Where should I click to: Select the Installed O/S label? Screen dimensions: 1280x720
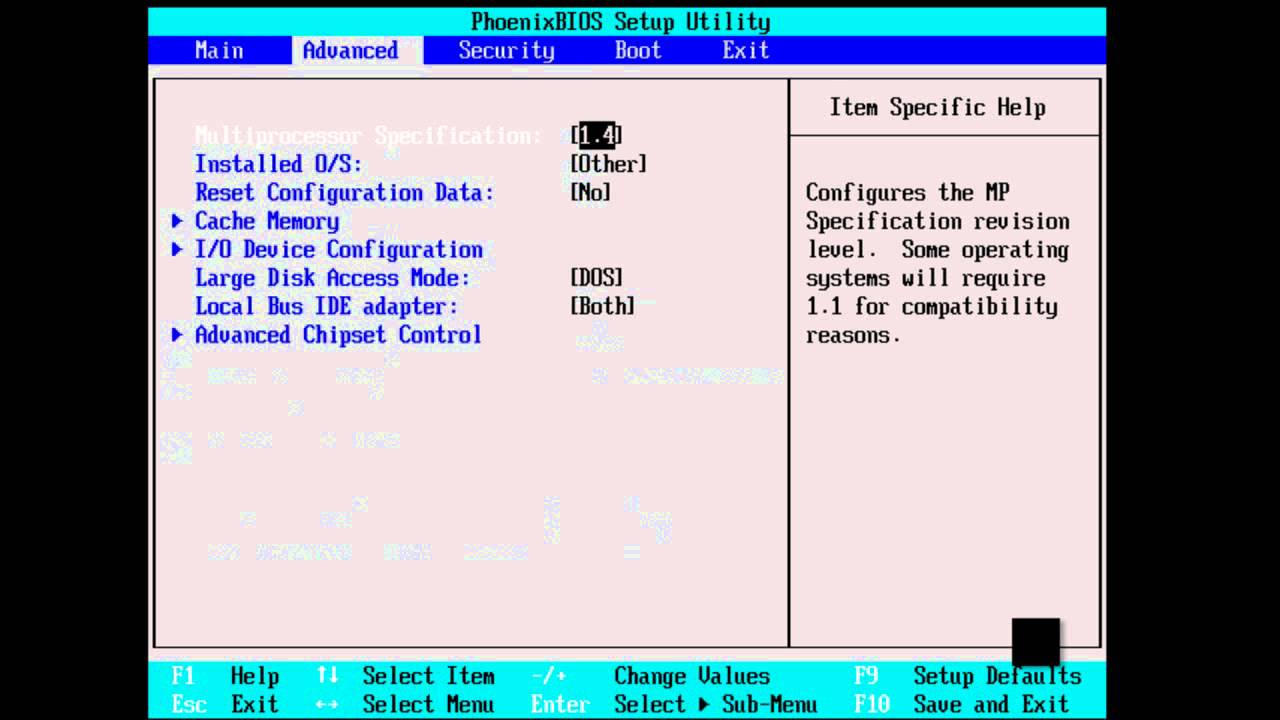click(x=278, y=164)
